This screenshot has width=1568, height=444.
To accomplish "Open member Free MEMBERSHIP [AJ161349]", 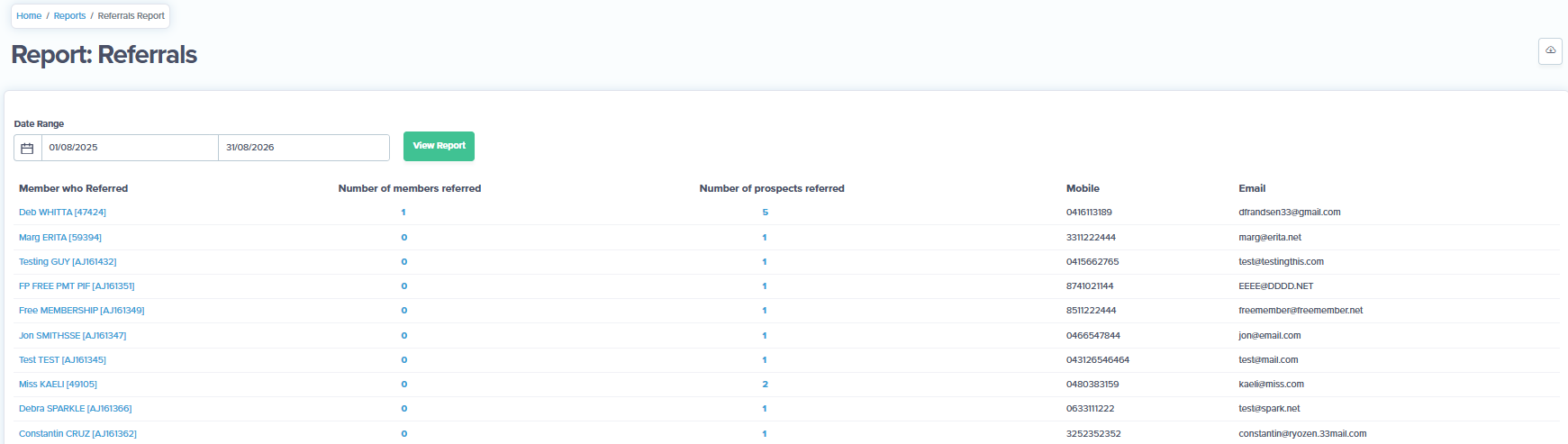I will (x=81, y=311).
